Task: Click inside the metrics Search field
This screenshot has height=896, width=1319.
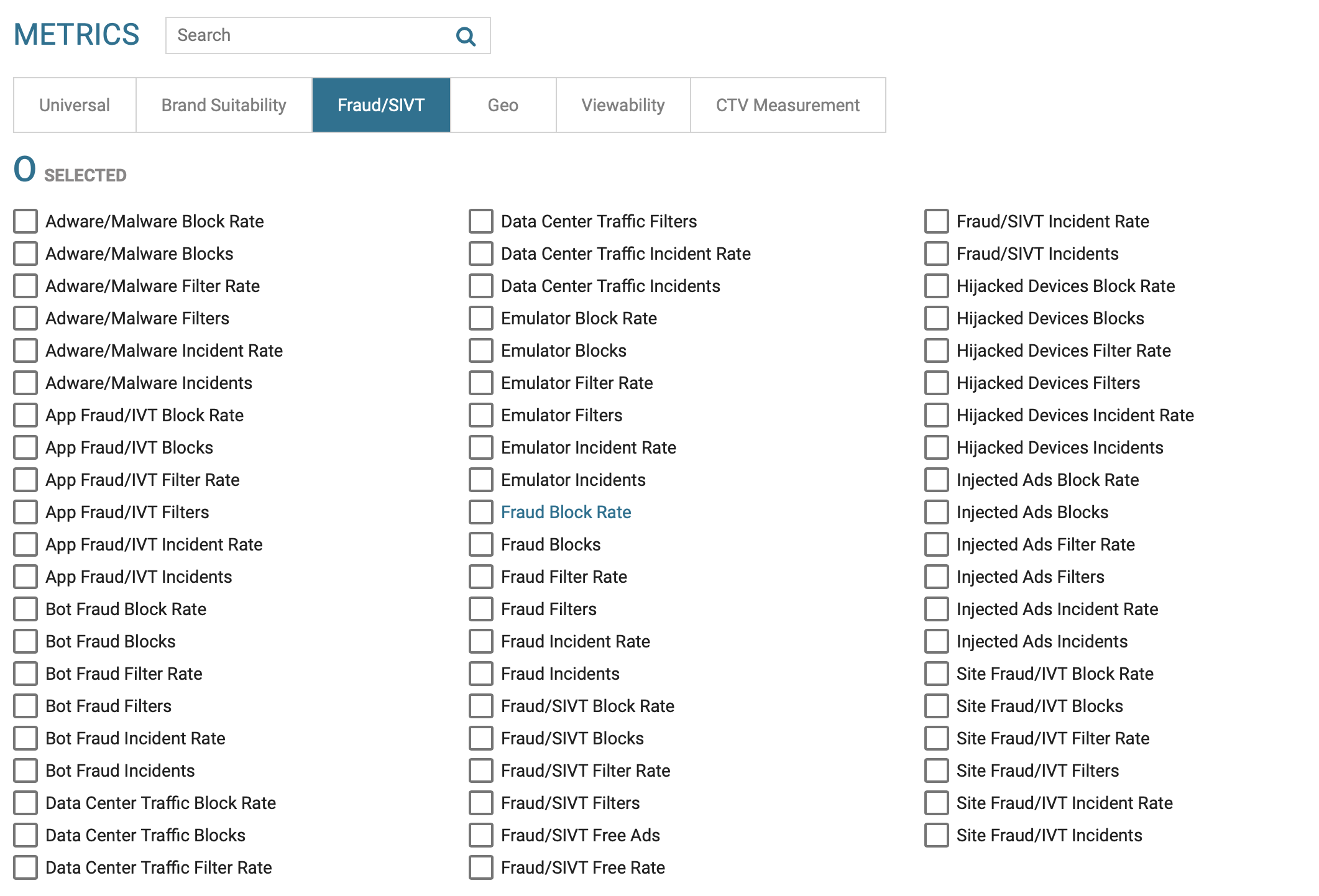Action: [311, 35]
